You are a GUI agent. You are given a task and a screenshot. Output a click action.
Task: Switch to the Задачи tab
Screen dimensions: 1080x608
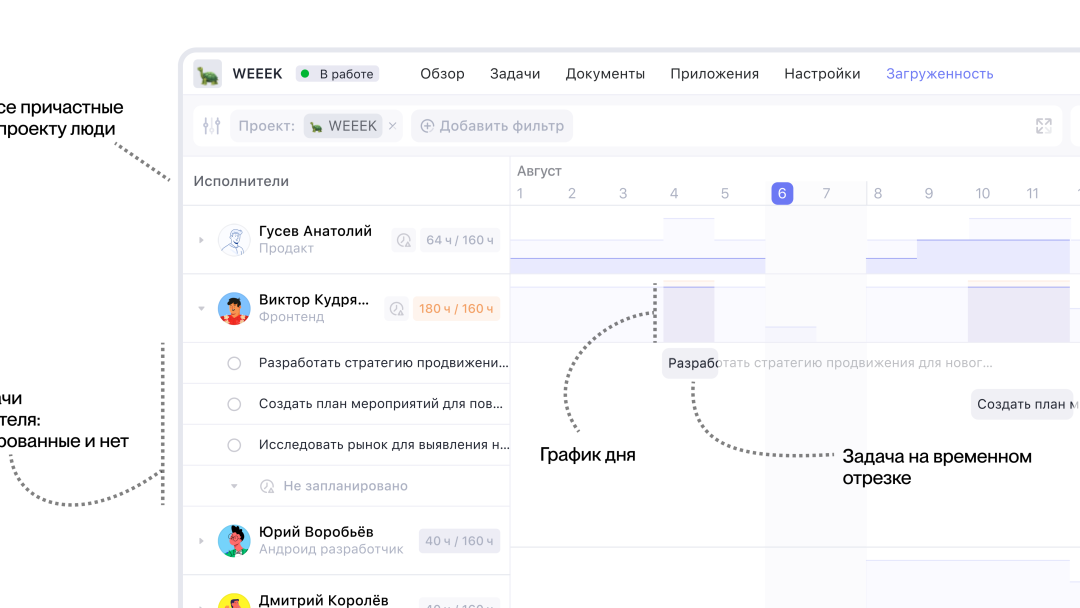pos(515,74)
